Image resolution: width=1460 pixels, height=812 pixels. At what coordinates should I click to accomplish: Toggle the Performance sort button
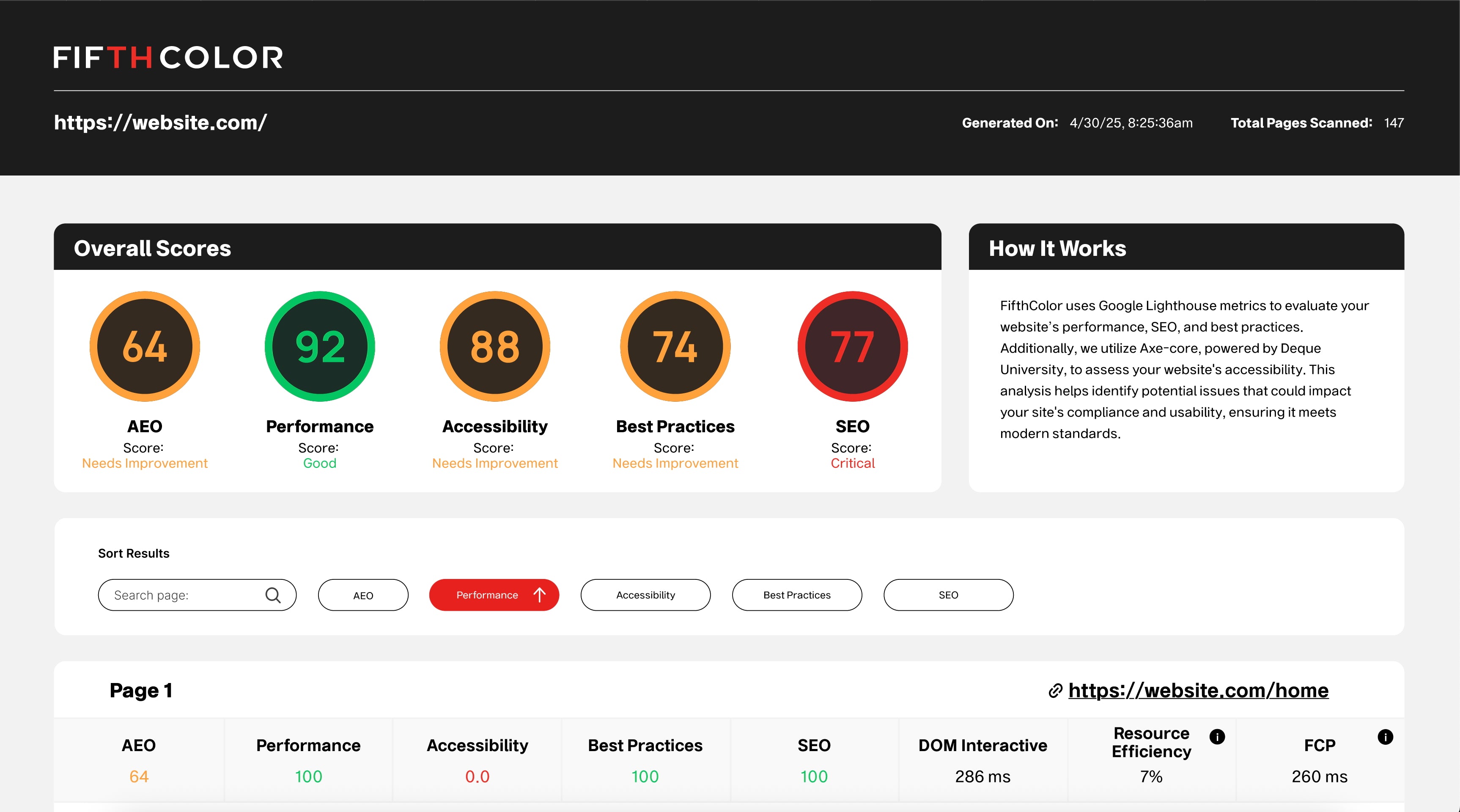494,595
